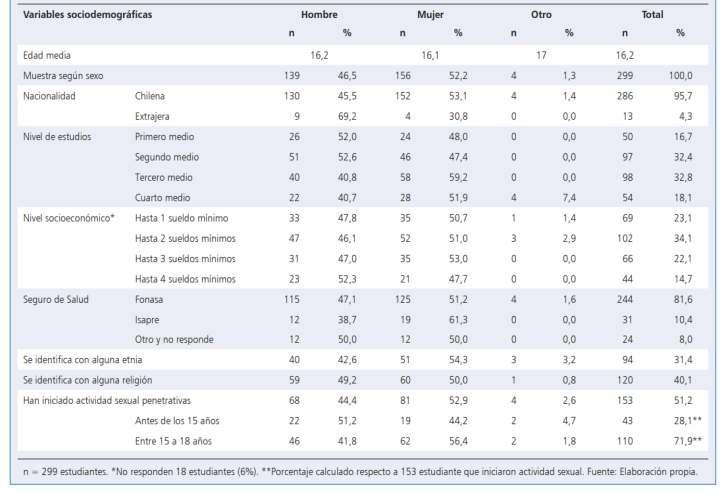Viewport: 720px width, 493px height.
Task: Click the 'Extrajera' subcategory text
Action: [x=152, y=117]
